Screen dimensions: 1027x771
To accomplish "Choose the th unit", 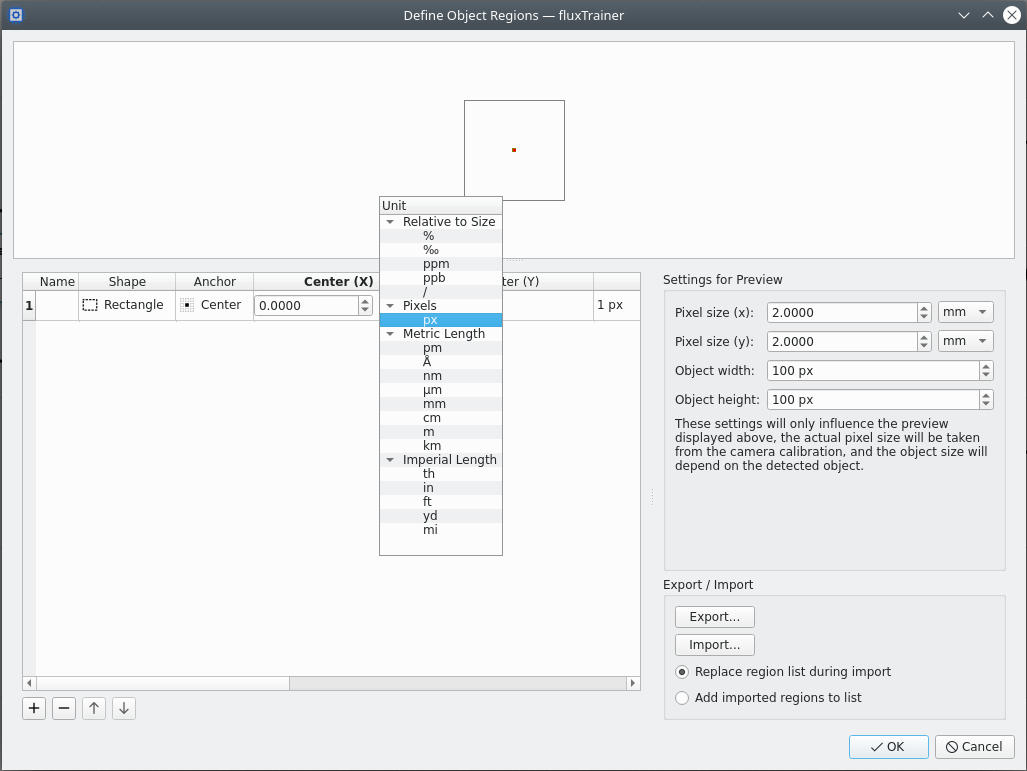I will pos(441,474).
